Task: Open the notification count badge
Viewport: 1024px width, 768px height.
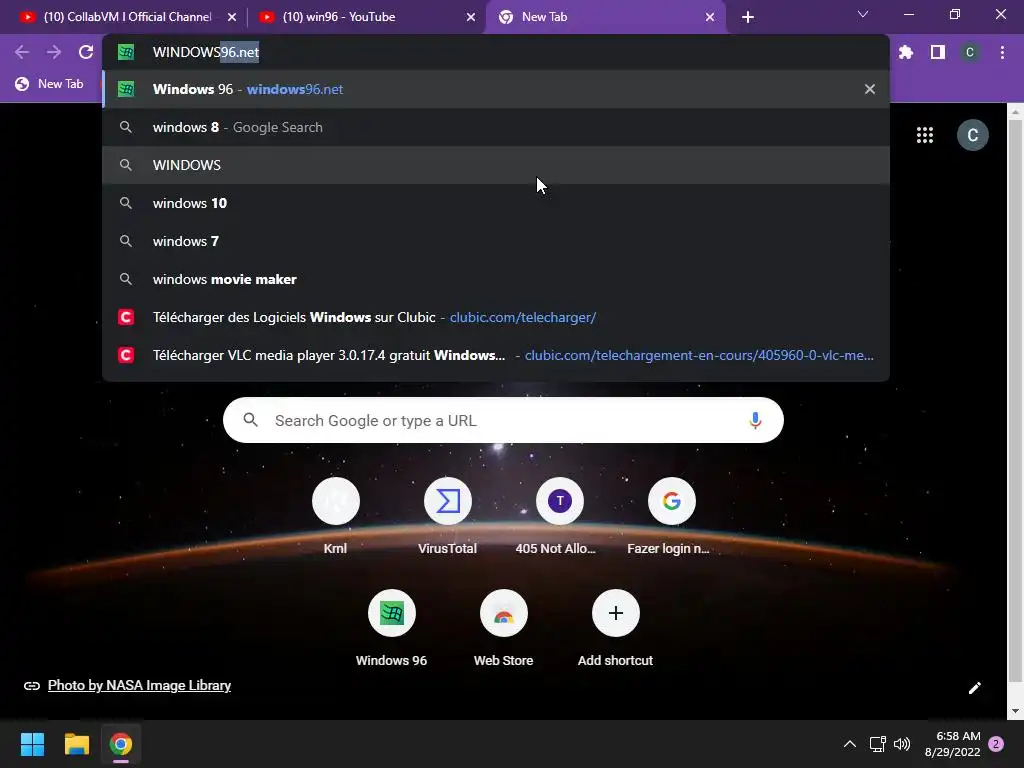Action: coord(996,744)
